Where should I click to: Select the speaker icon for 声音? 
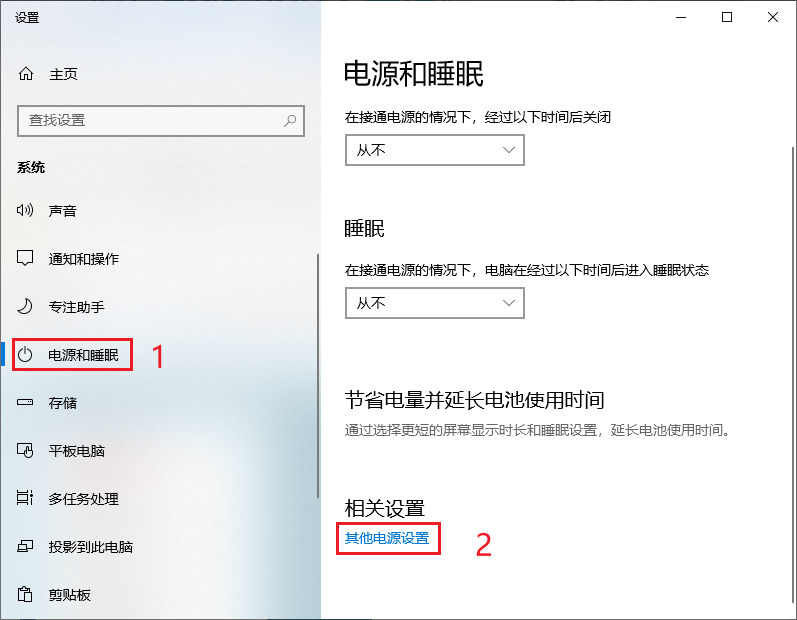click(x=25, y=210)
